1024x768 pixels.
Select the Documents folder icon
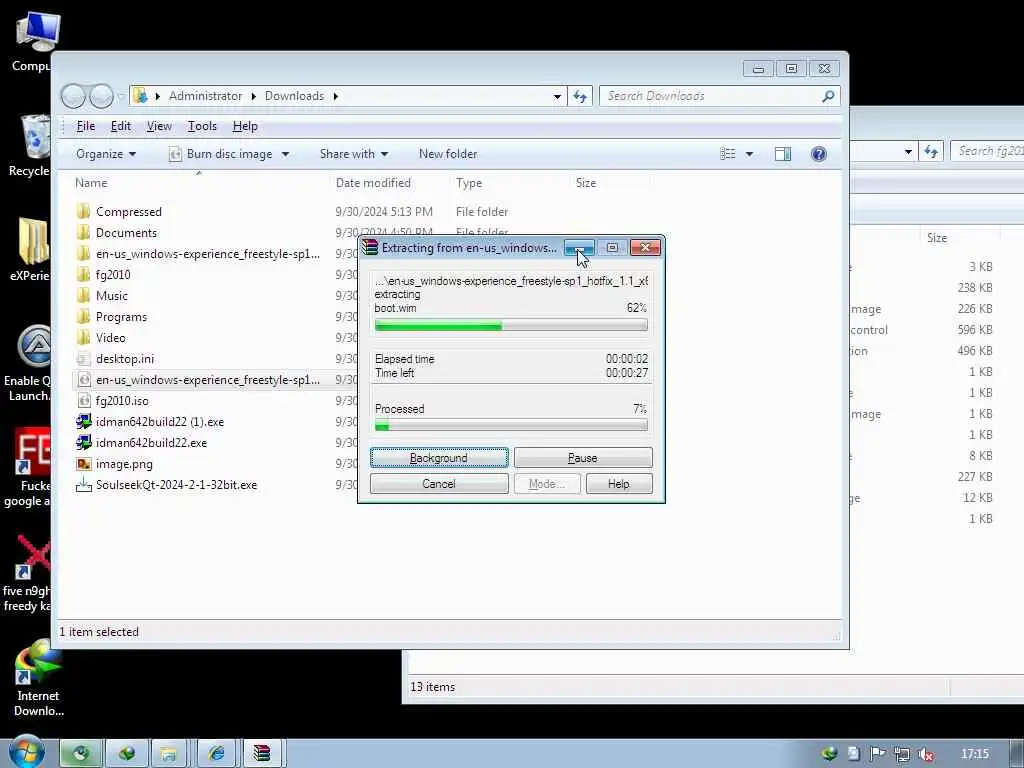coord(83,232)
